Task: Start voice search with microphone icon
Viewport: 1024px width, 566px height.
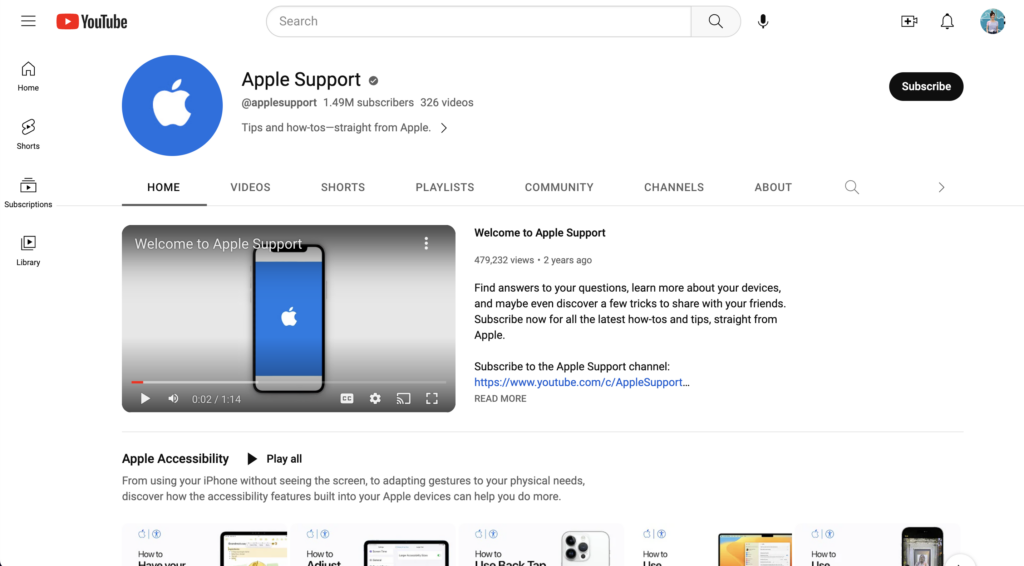Action: click(x=763, y=21)
